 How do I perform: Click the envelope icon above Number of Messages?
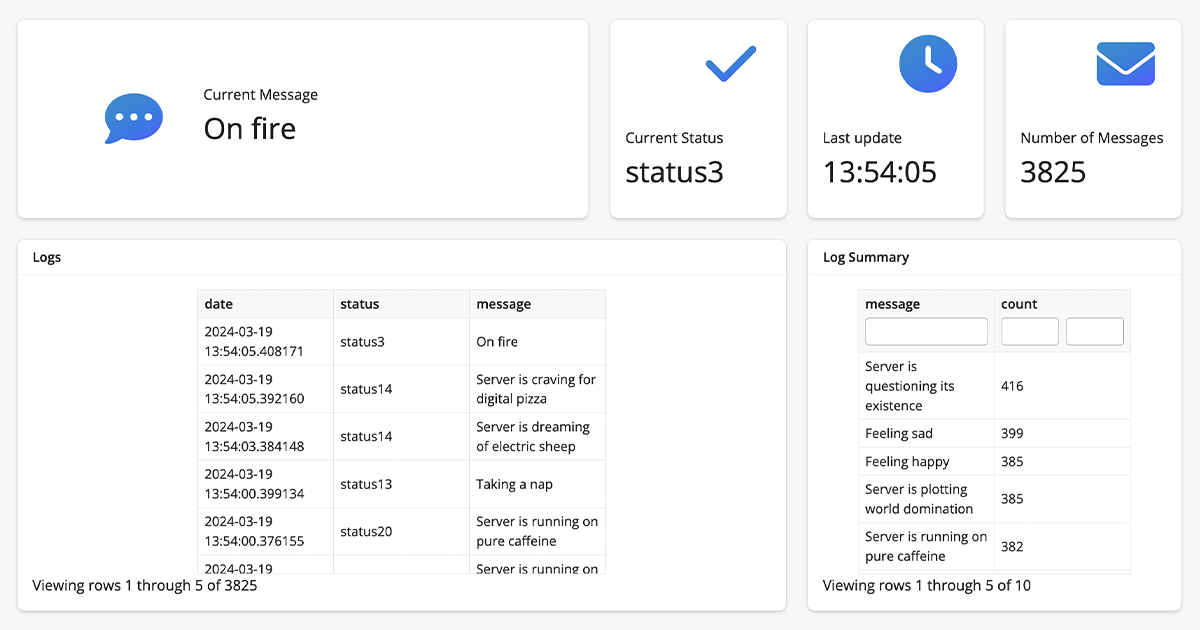1125,64
